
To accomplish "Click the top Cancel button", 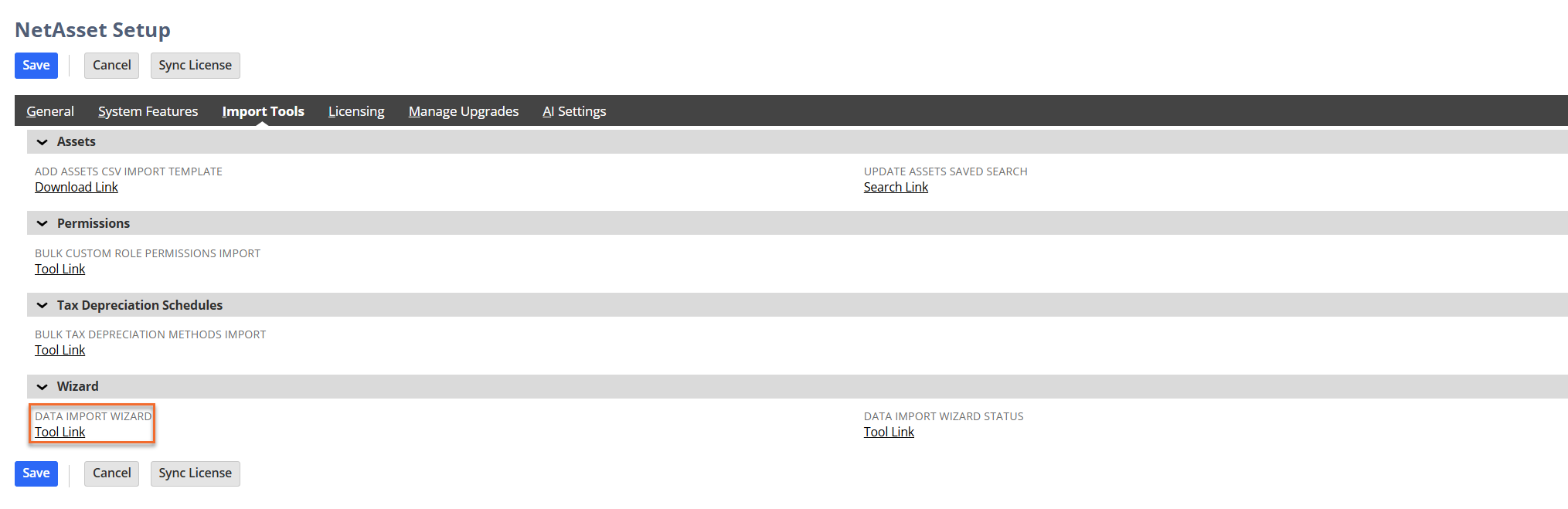I will tap(112, 66).
